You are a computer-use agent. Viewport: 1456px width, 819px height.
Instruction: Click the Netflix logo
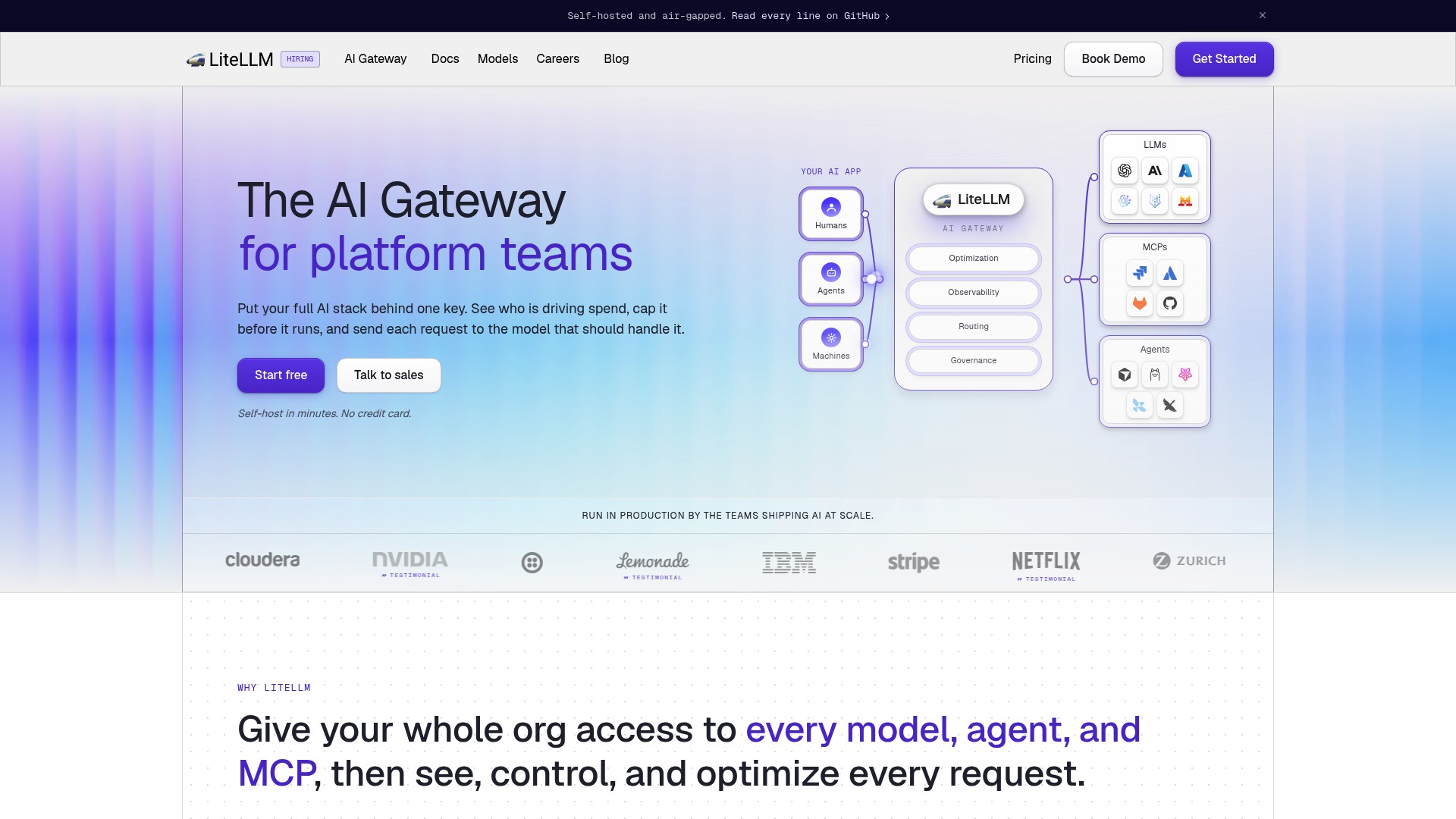pyautogui.click(x=1046, y=561)
